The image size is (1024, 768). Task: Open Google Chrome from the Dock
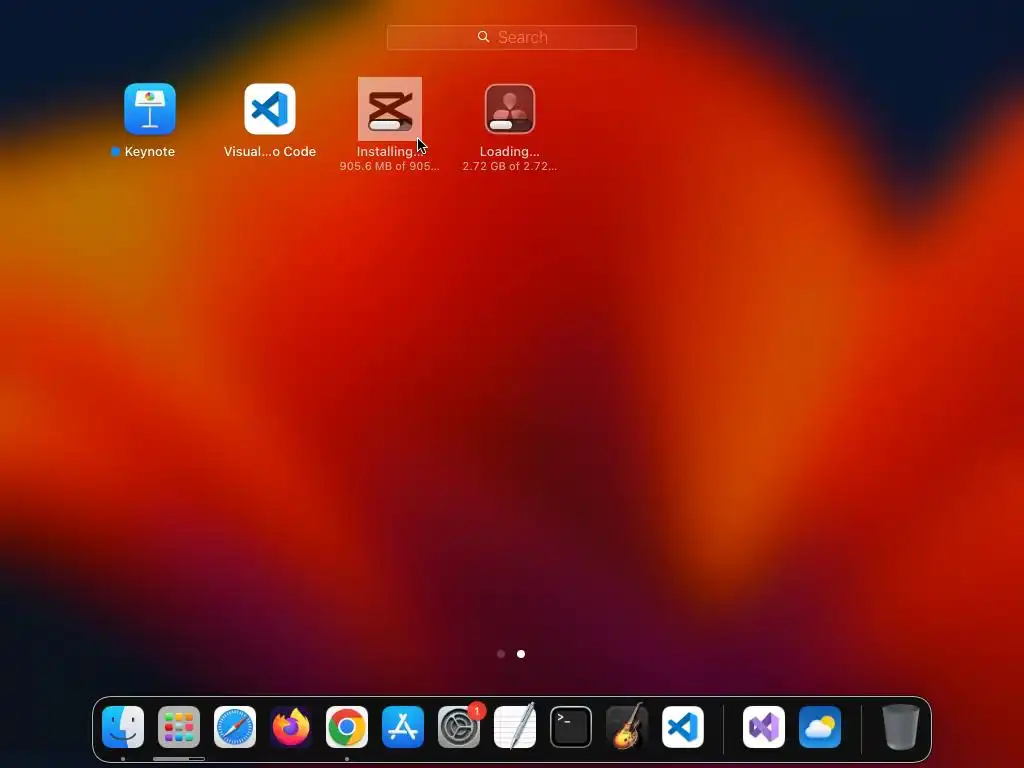[x=347, y=727]
